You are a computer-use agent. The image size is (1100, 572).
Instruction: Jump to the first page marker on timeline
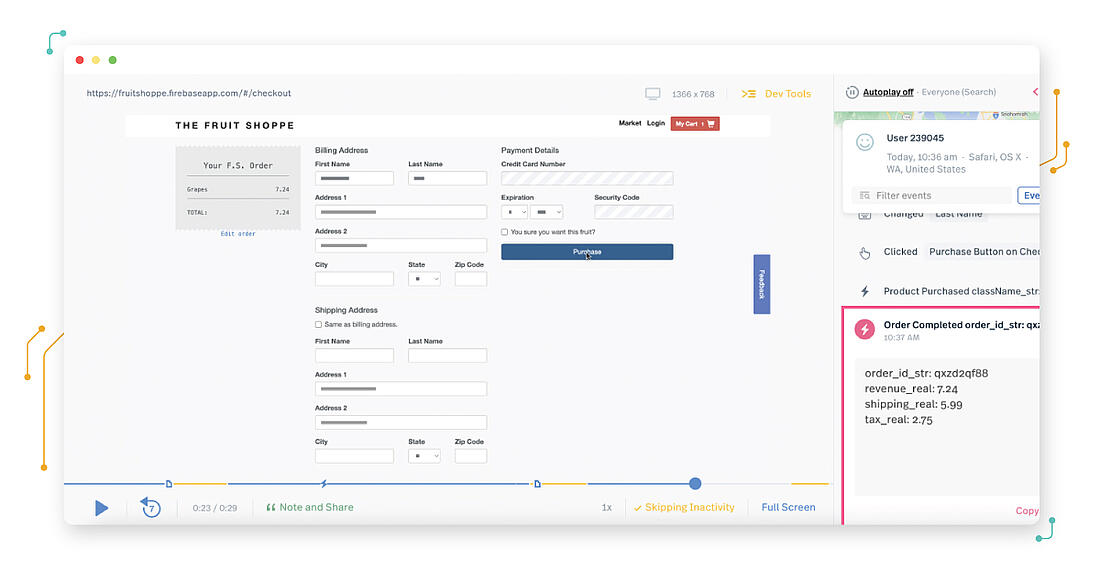click(168, 484)
